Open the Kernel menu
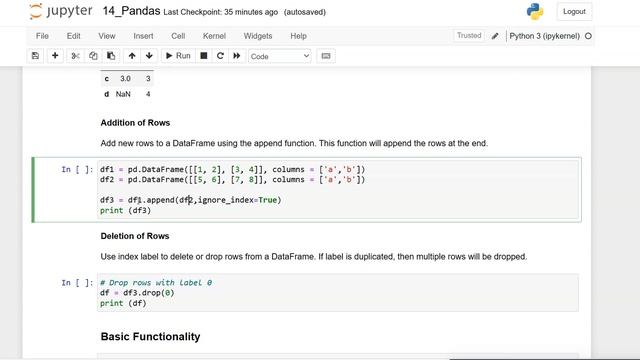This screenshot has height=360, width=640. tap(214, 36)
